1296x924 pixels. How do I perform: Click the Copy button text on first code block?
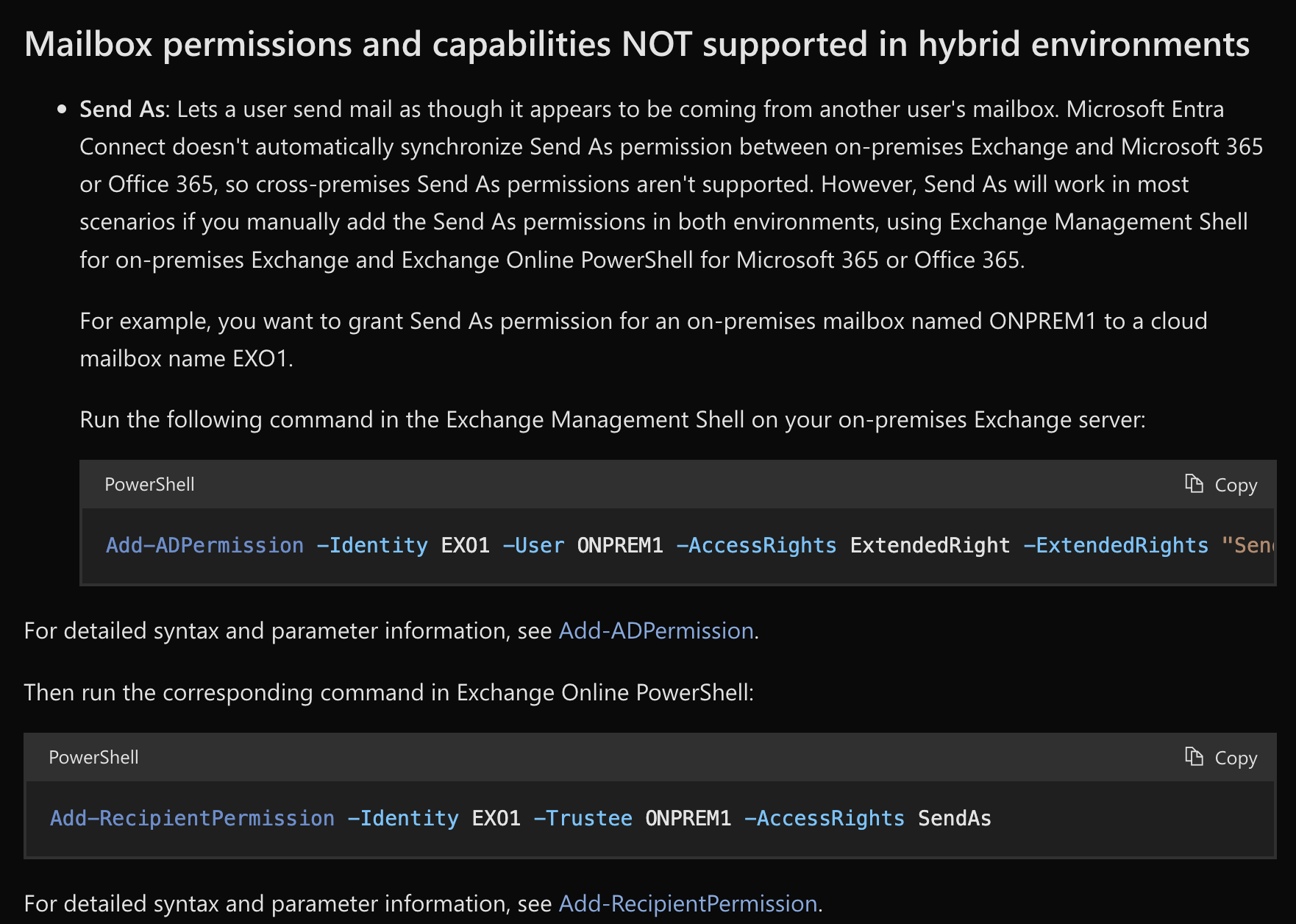(1235, 484)
